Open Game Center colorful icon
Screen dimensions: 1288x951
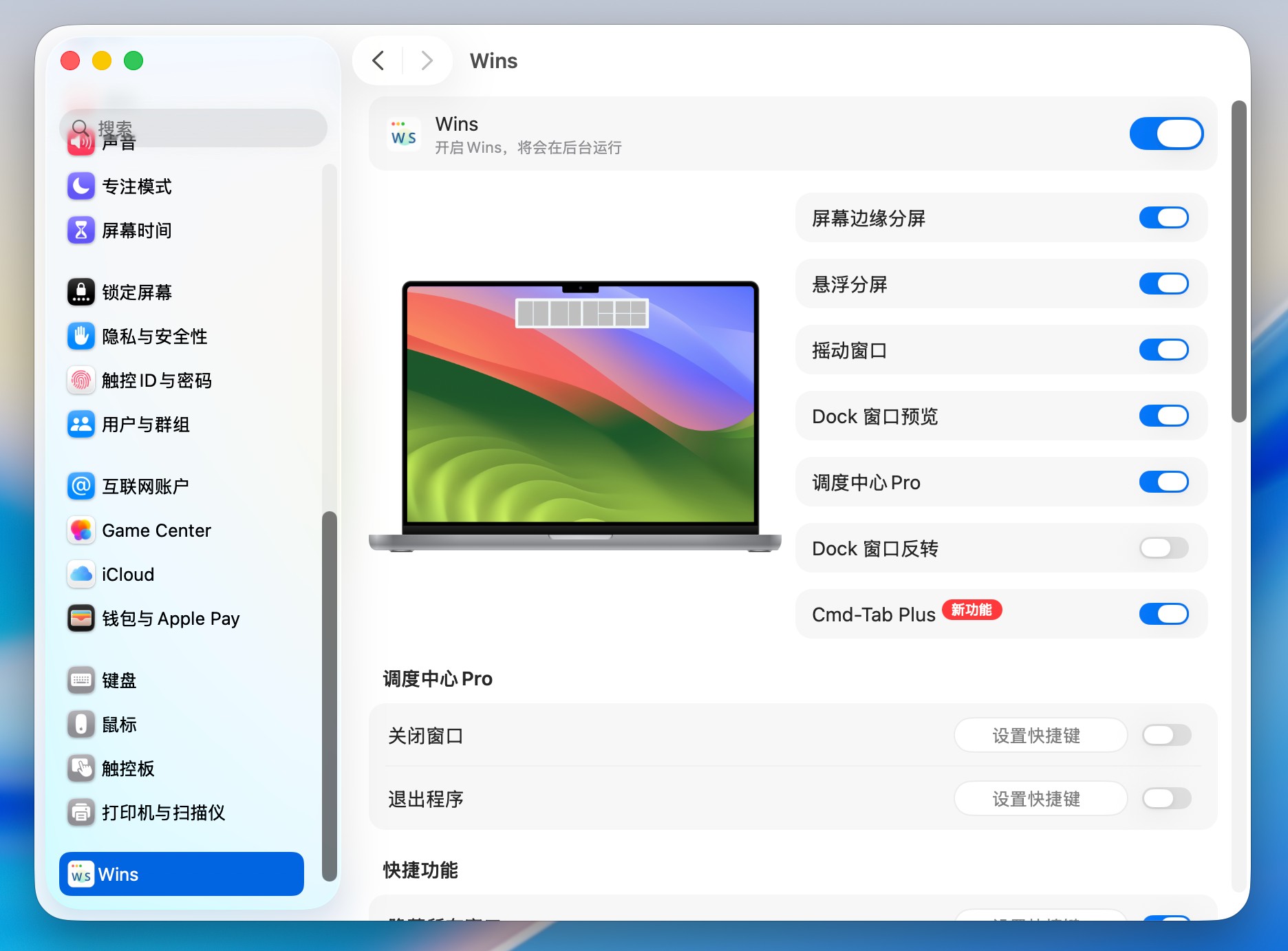click(81, 531)
